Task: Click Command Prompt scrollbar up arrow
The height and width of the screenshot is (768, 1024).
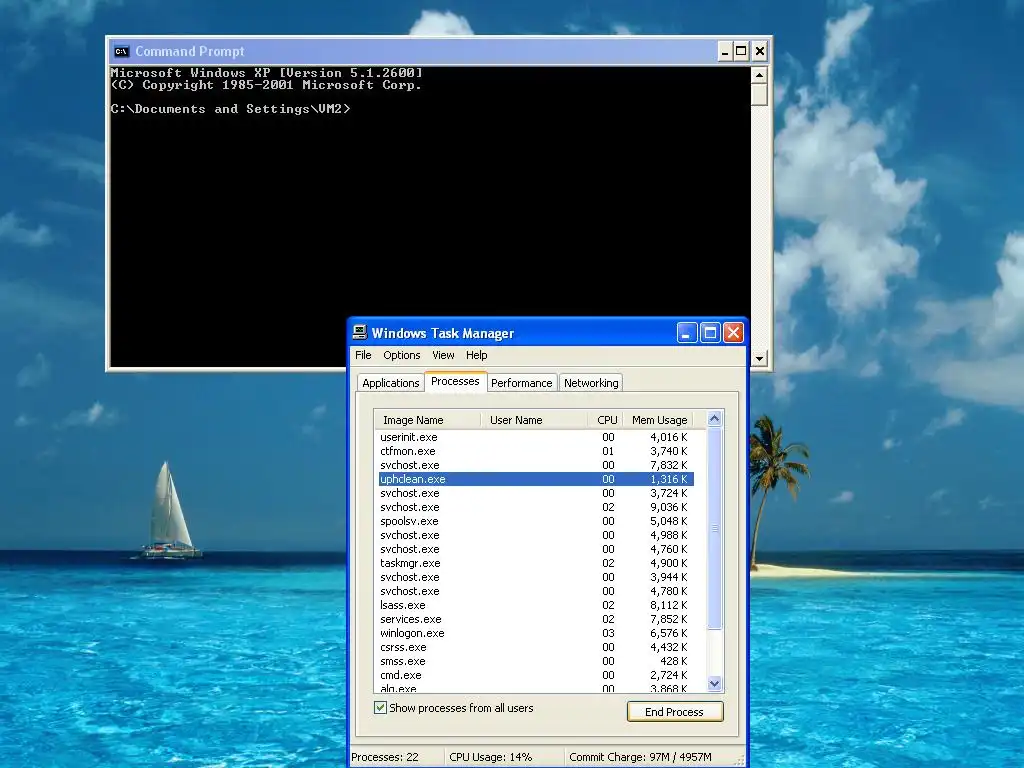Action: [759, 75]
